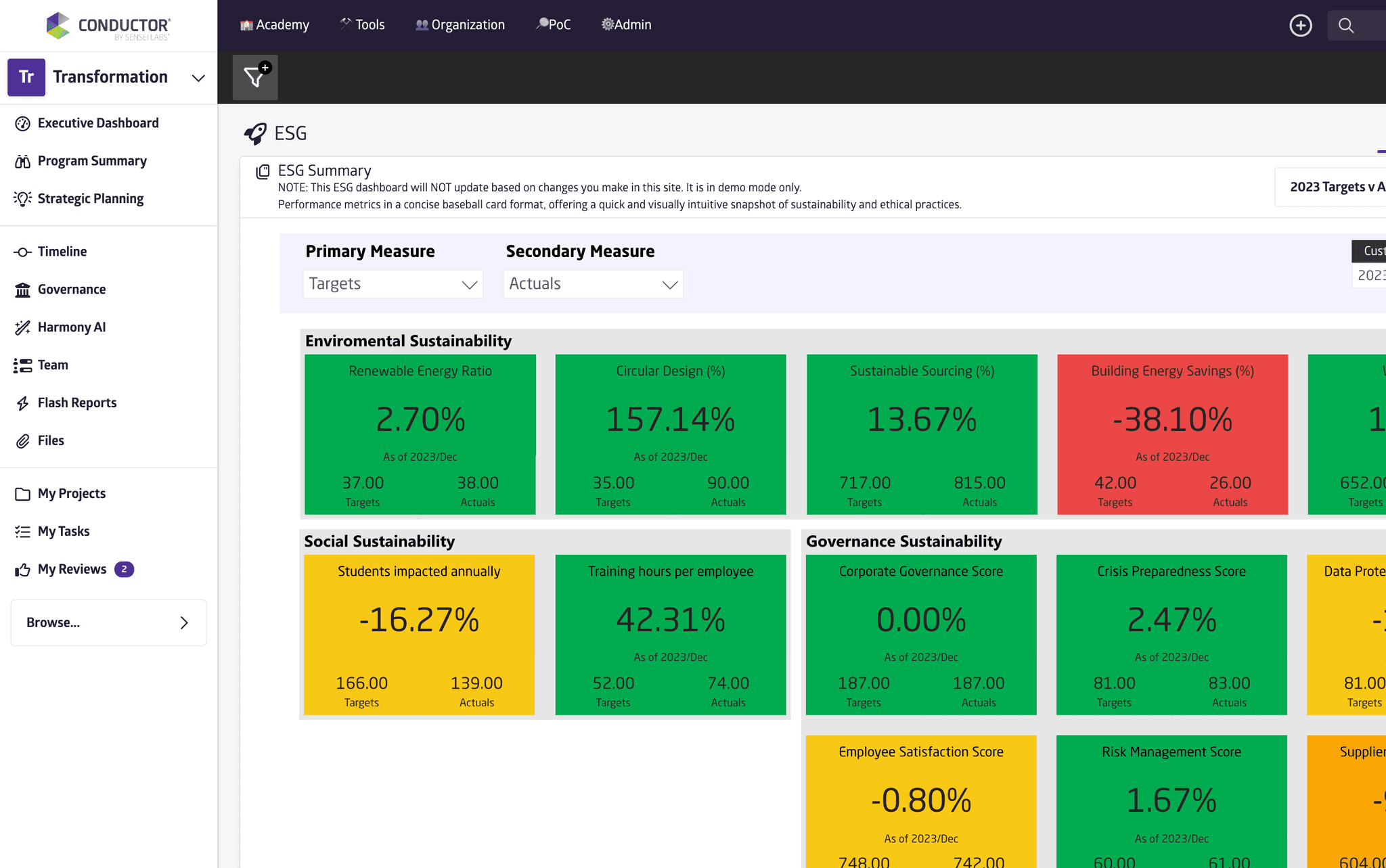This screenshot has width=1386, height=868.
Task: Select the Risk Management Score card
Action: [1171, 802]
